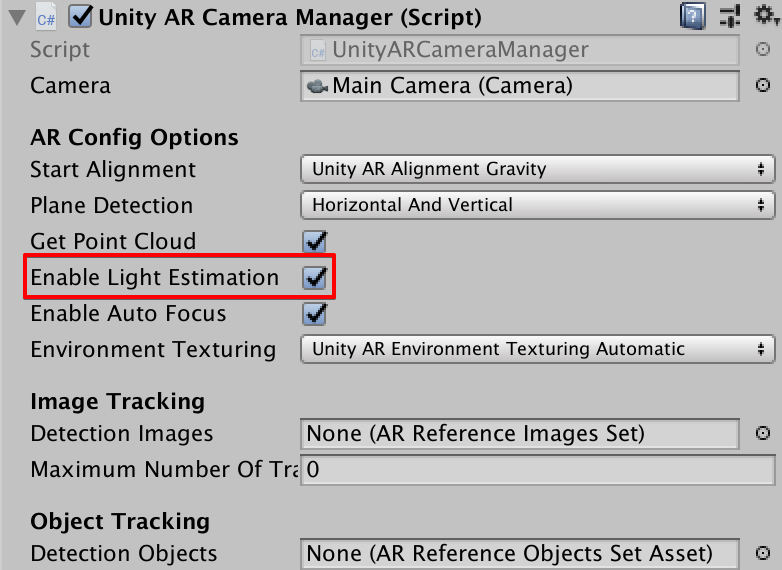Open the Environment Texturing dropdown
This screenshot has width=782, height=570.
tap(538, 349)
